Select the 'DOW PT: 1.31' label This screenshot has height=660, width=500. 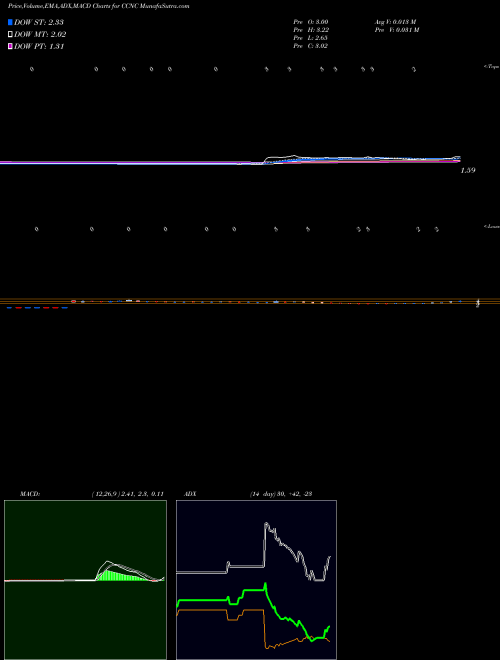[39, 46]
